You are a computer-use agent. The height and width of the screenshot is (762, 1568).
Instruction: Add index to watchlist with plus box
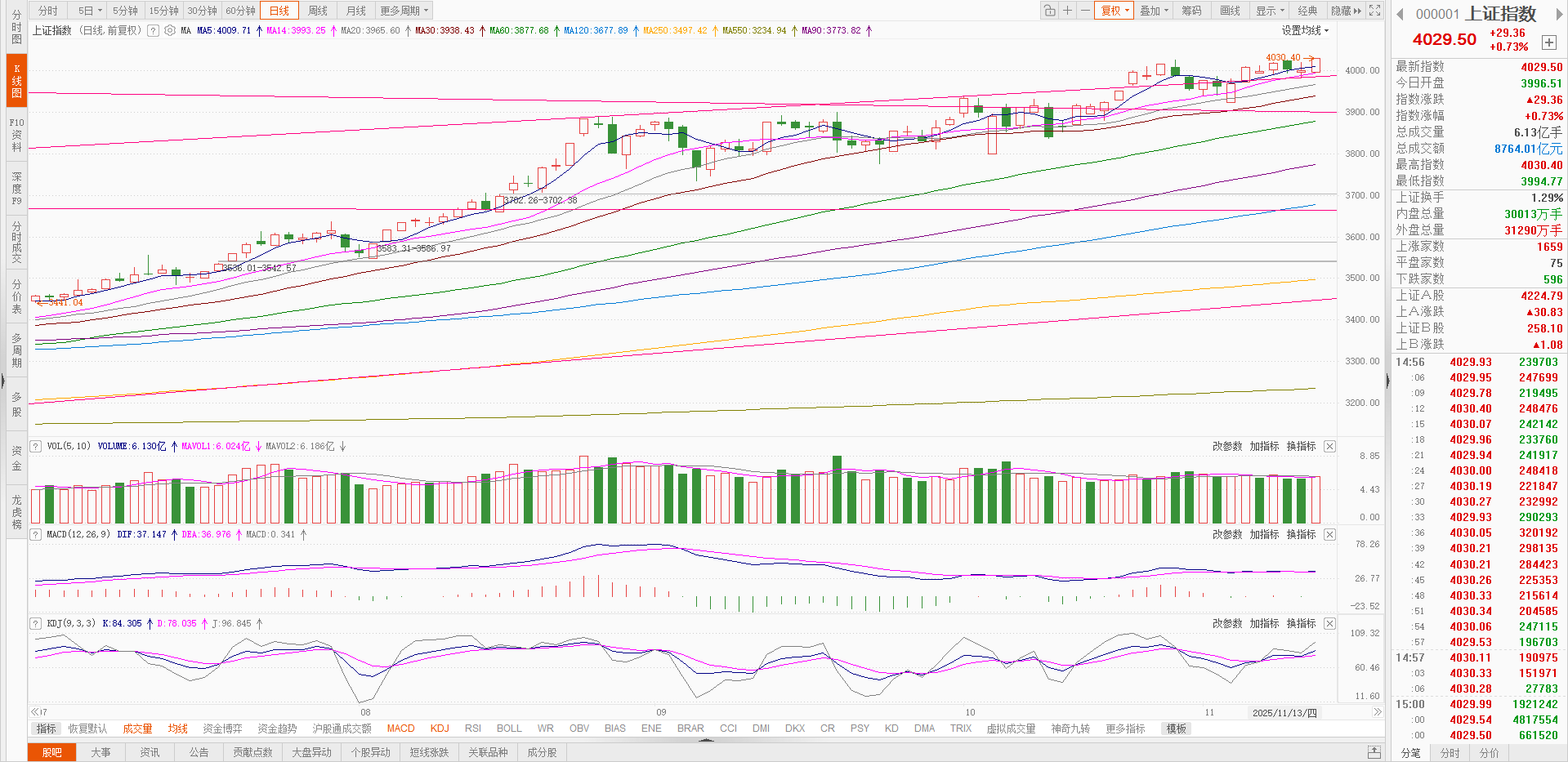coord(1548,42)
